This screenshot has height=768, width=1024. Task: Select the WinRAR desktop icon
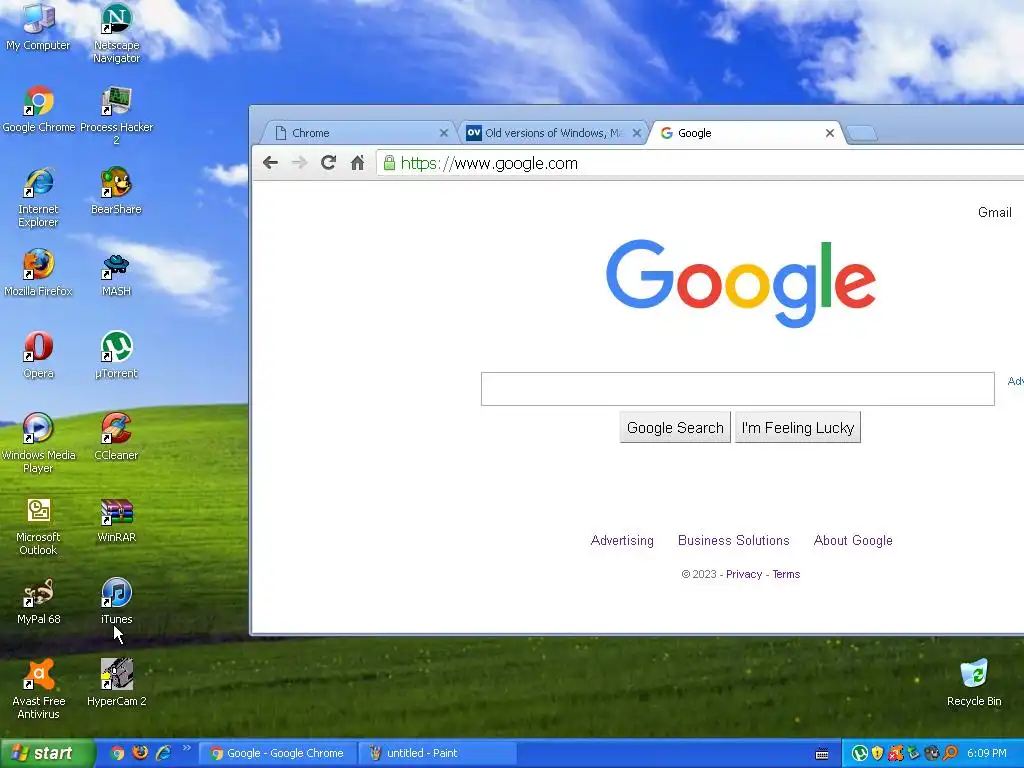pos(116,520)
